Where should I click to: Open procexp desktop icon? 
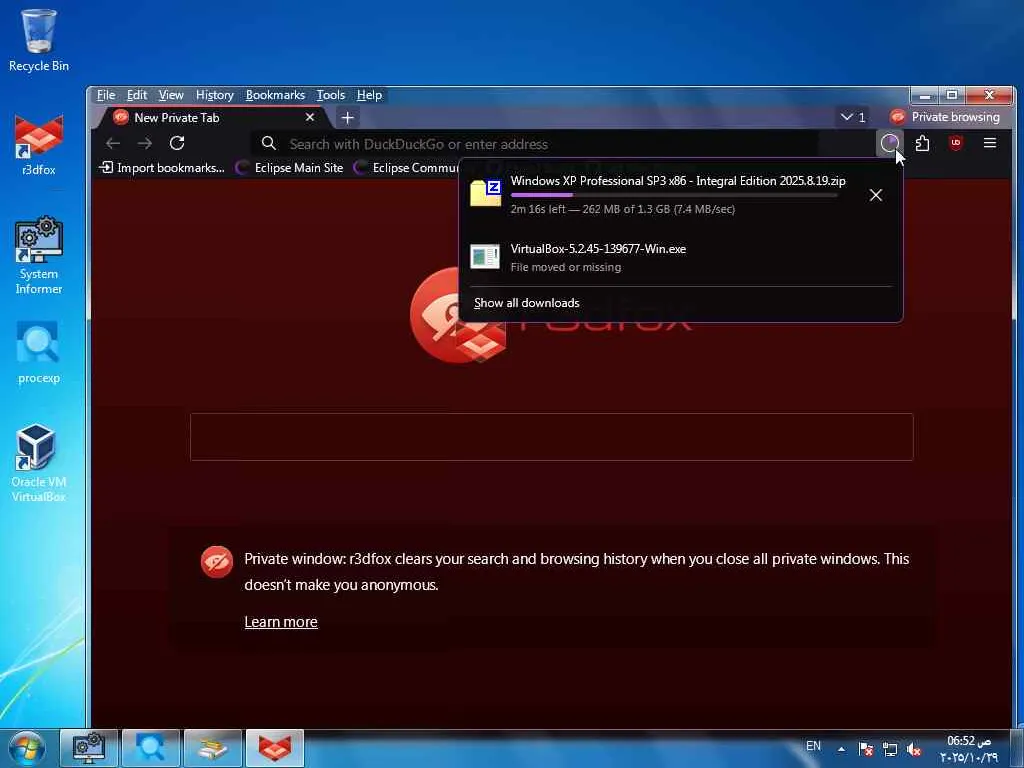click(x=39, y=353)
